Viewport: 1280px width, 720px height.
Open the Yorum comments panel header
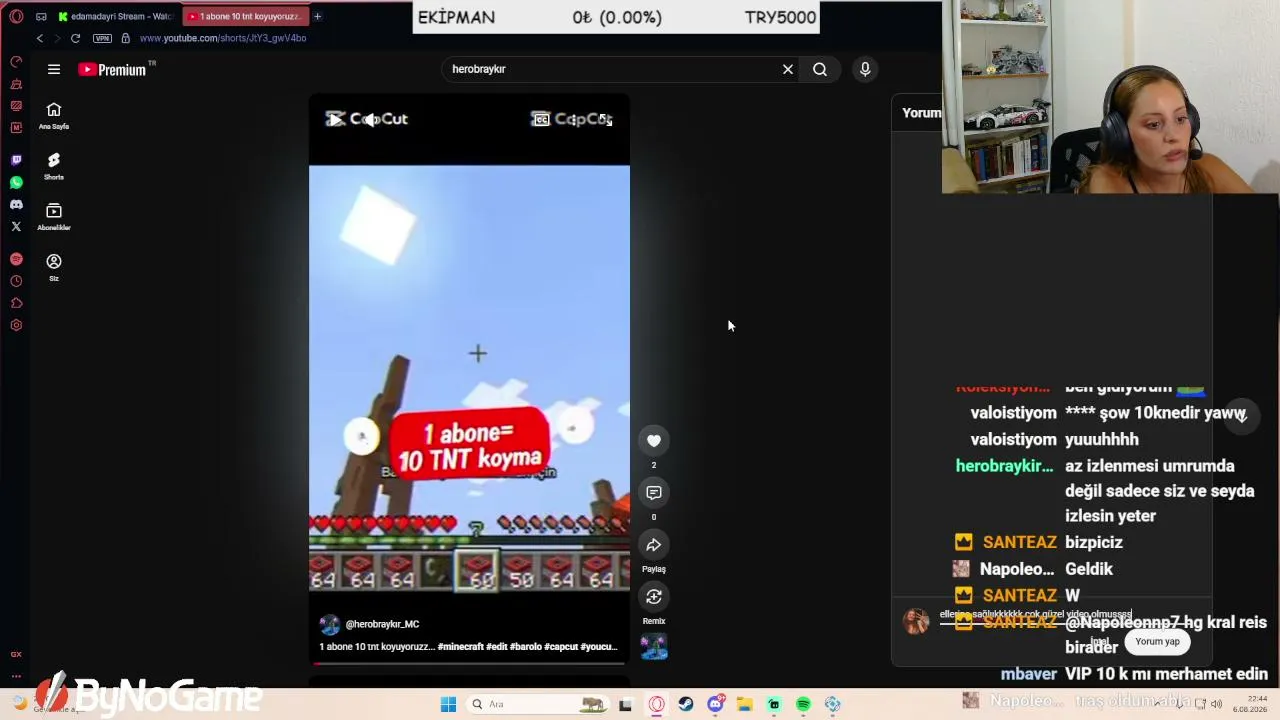921,112
